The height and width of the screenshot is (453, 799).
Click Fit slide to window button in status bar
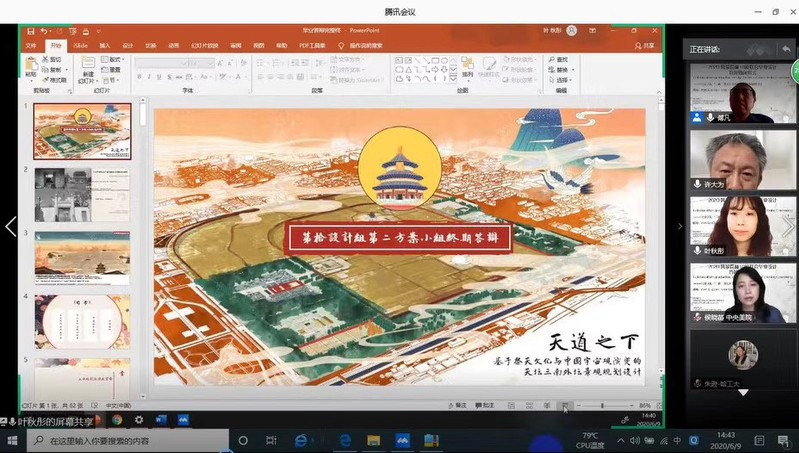point(659,406)
